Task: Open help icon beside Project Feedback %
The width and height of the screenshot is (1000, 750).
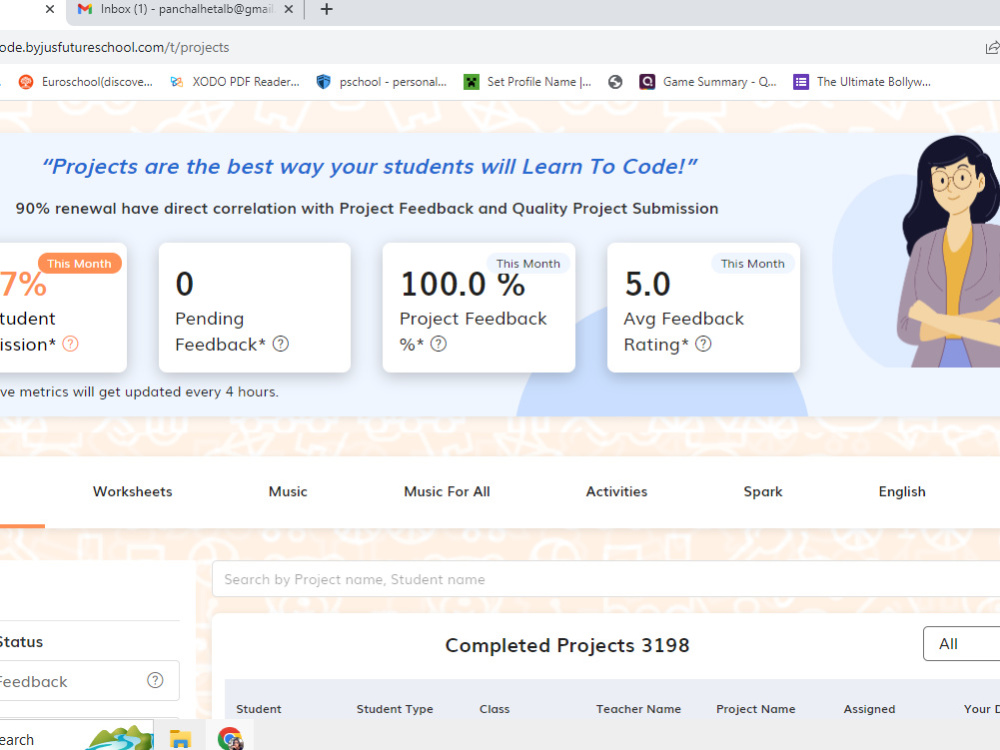Action: (438, 344)
